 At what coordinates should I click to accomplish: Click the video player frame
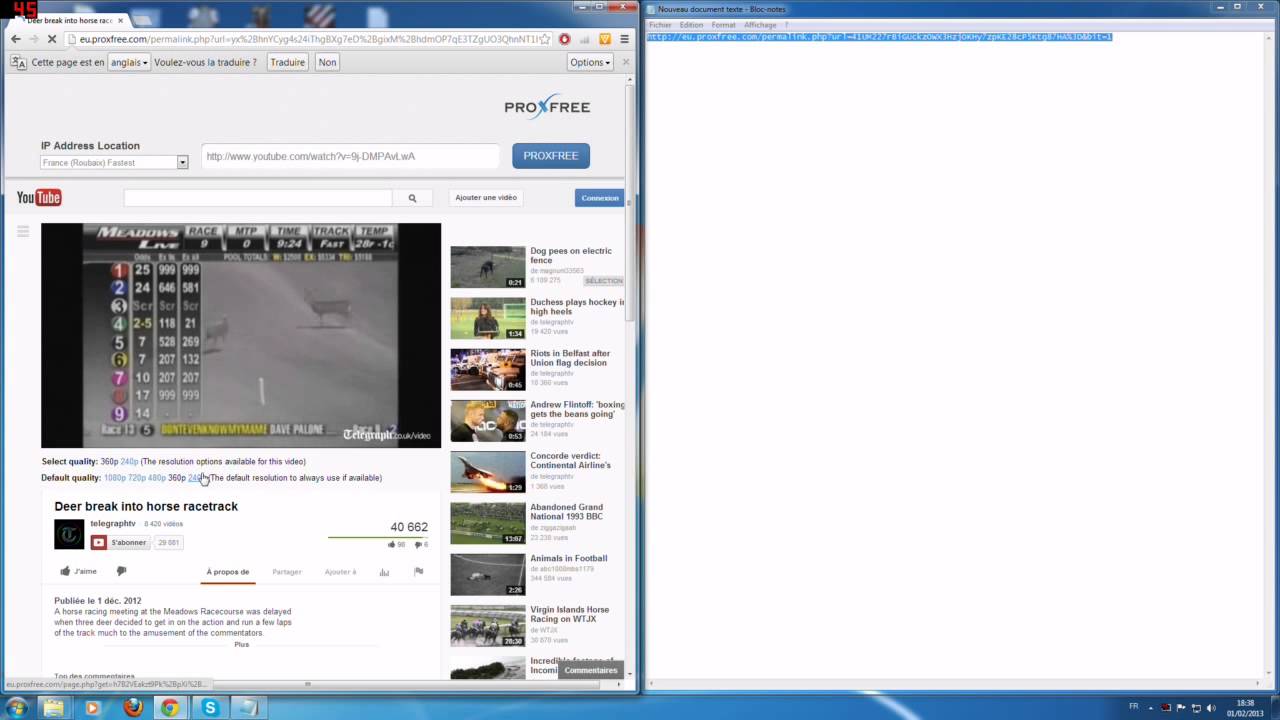coord(241,335)
